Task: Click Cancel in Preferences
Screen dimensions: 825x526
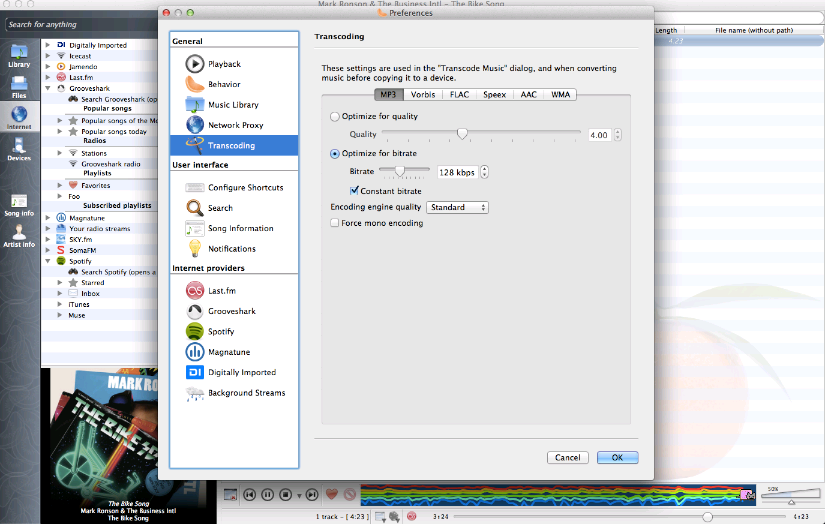Action: coord(568,458)
